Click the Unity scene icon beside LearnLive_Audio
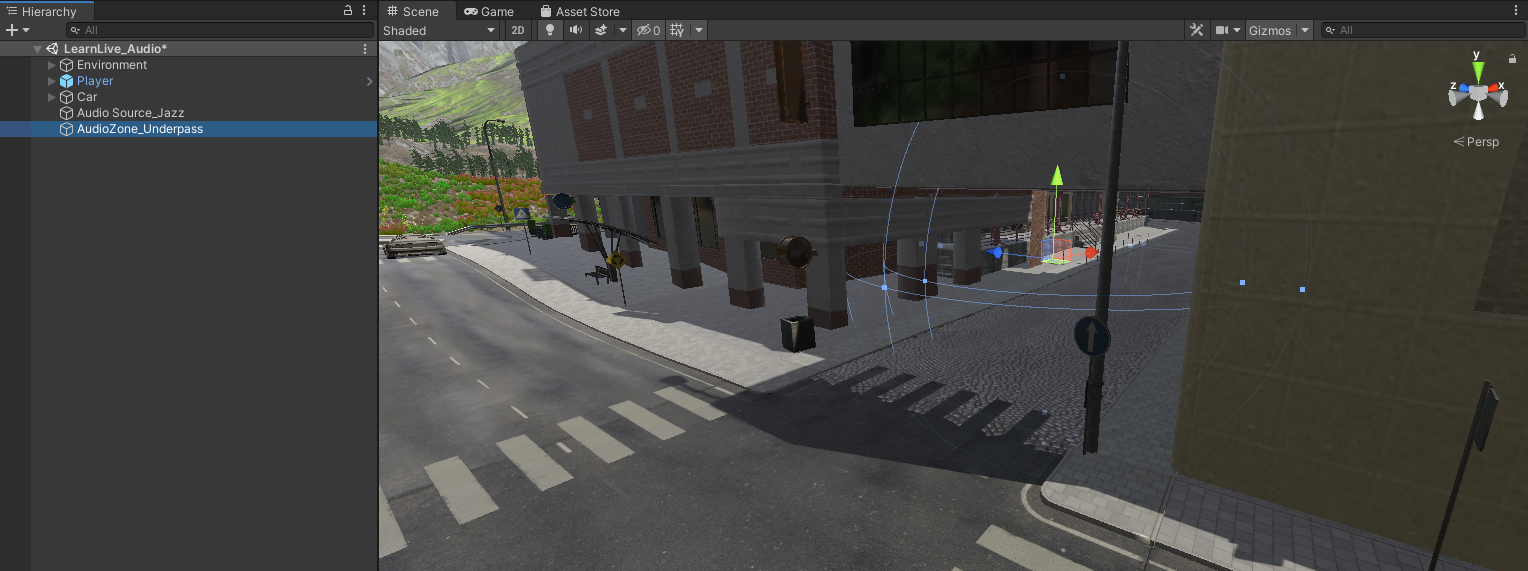The image size is (1528, 571). [52, 49]
